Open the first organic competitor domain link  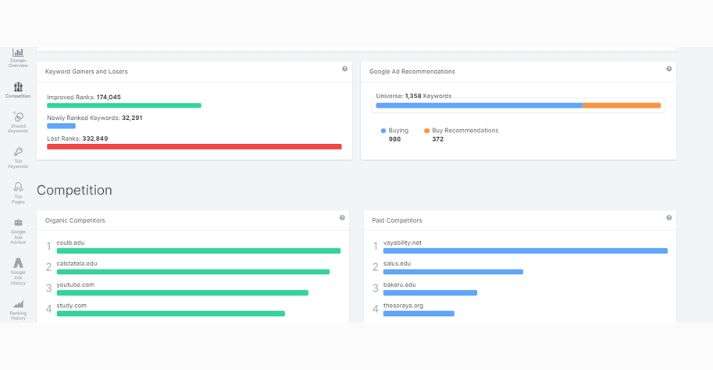[x=70, y=243]
